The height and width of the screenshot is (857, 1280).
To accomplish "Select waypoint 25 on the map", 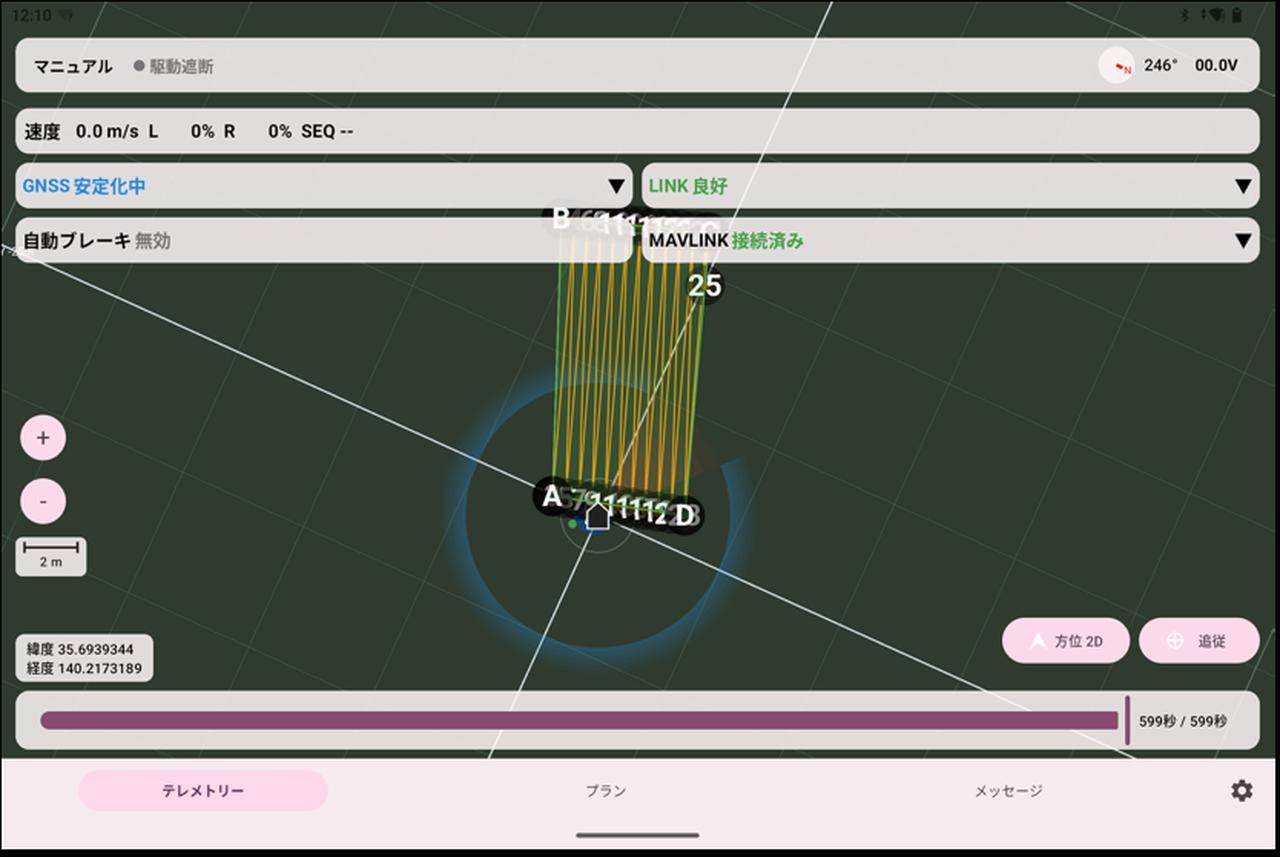I will pyautogui.click(x=705, y=286).
